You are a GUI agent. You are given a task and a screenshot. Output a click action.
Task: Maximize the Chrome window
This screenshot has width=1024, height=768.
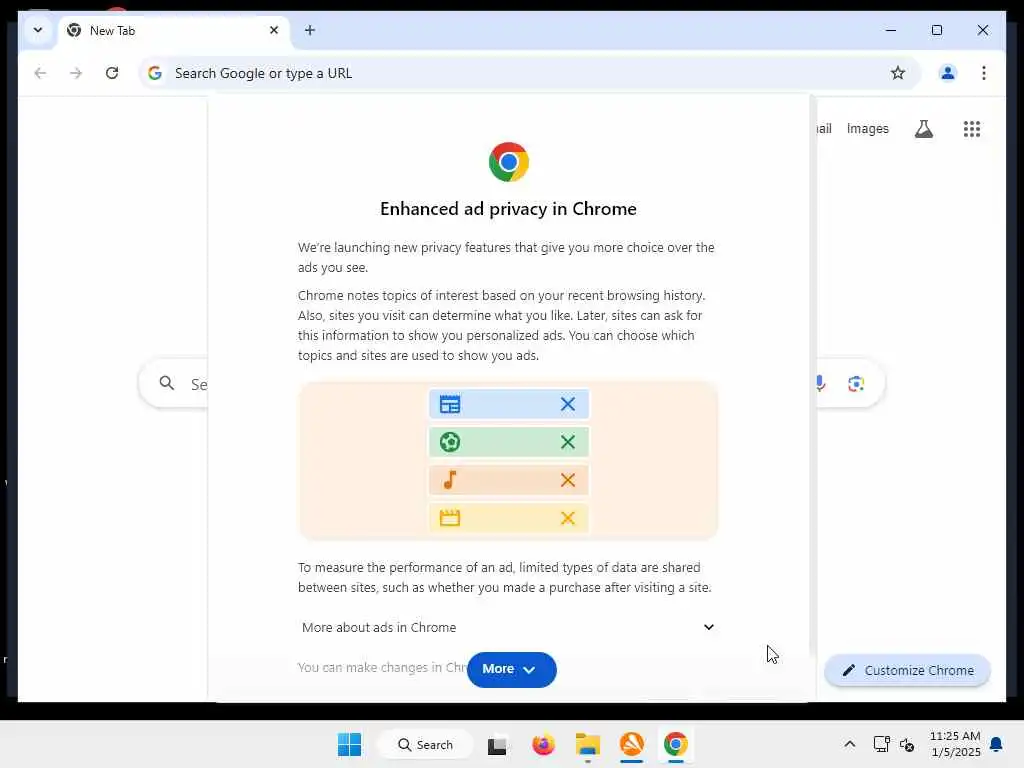point(936,30)
